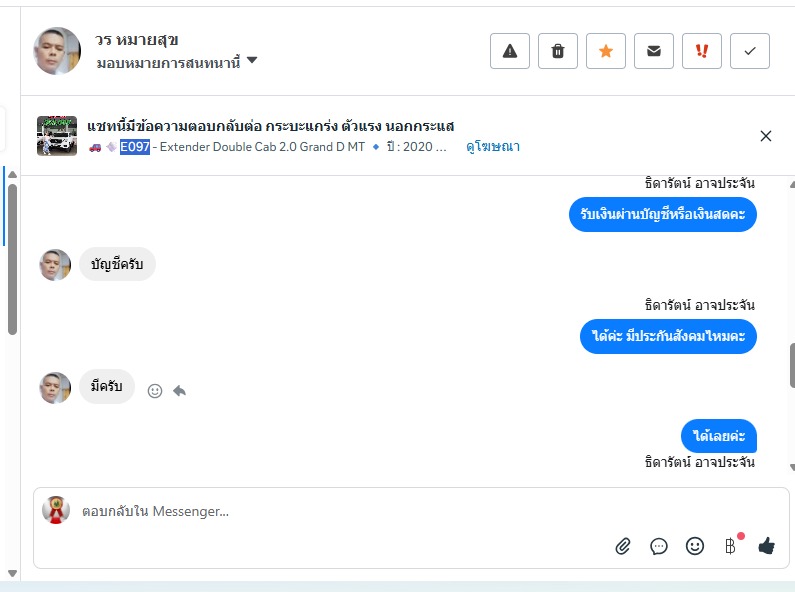The height and width of the screenshot is (592, 795).
Task: Close the ad reply banner
Action: (x=766, y=136)
